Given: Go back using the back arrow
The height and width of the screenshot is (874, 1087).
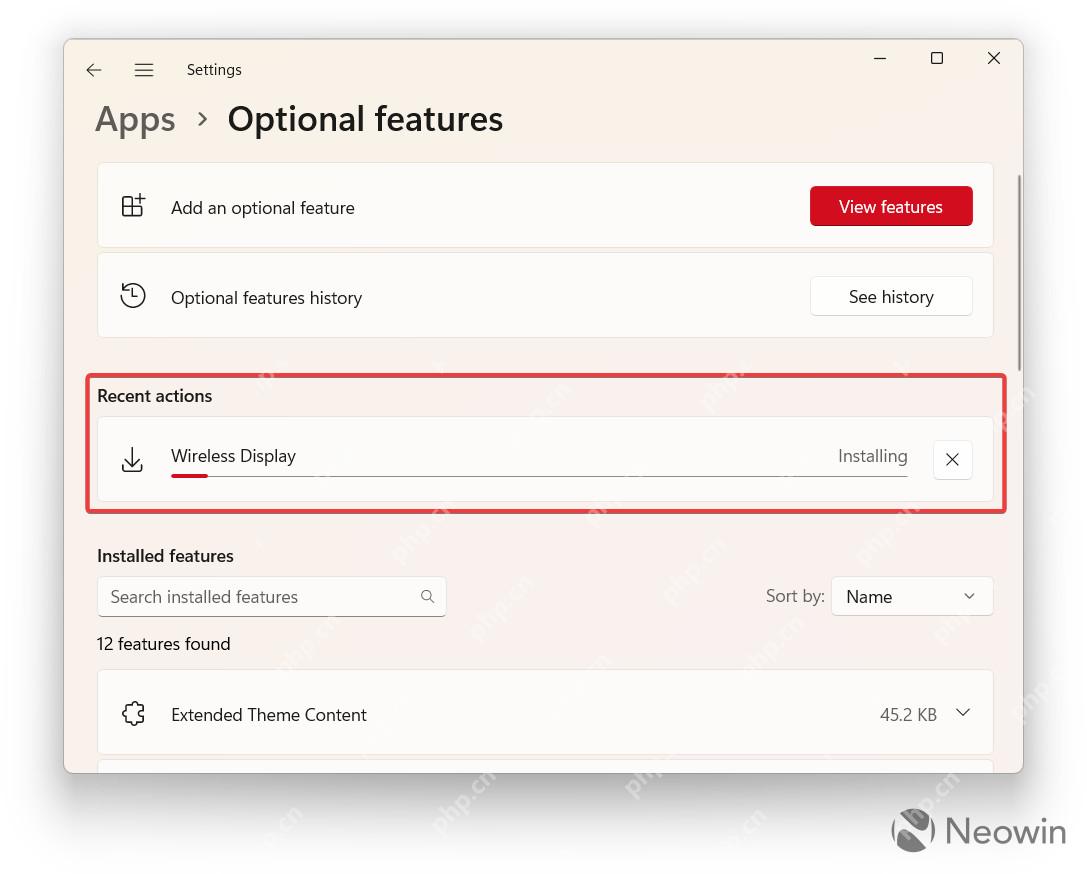Looking at the screenshot, I should click(x=94, y=70).
